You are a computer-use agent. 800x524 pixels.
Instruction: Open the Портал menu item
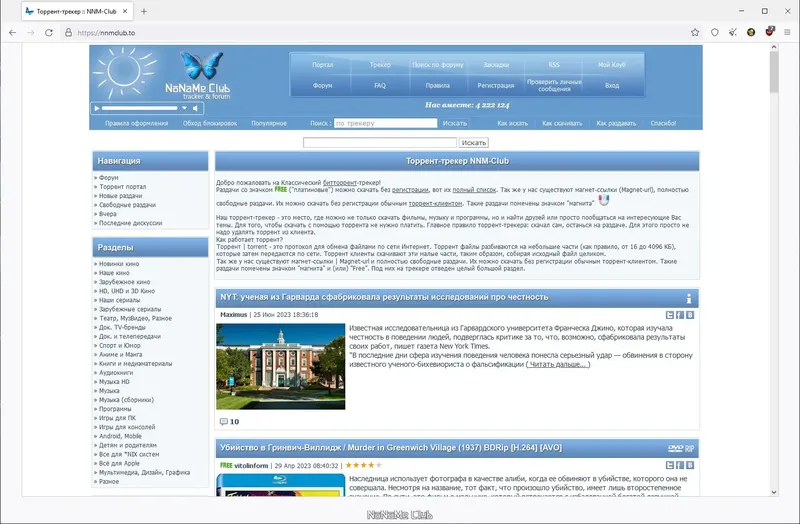(322, 65)
